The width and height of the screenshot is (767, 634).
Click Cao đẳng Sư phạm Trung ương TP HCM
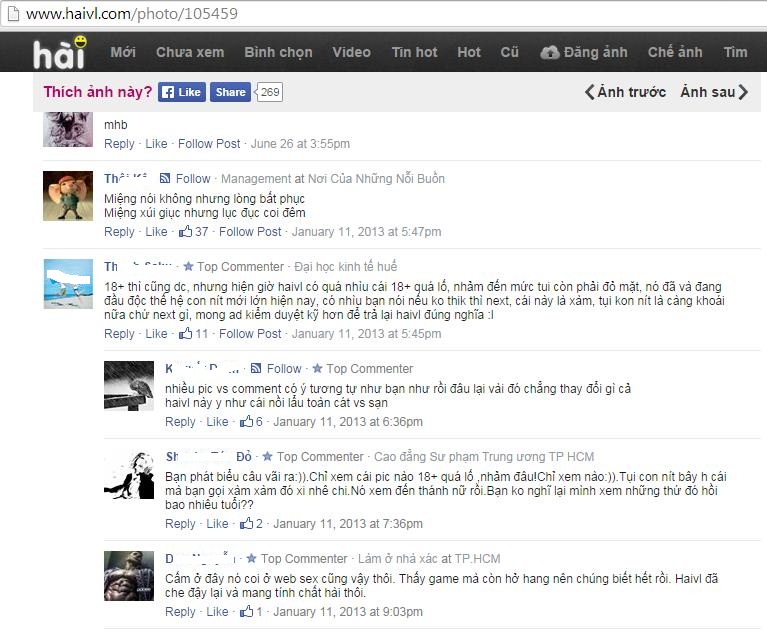tap(484, 456)
